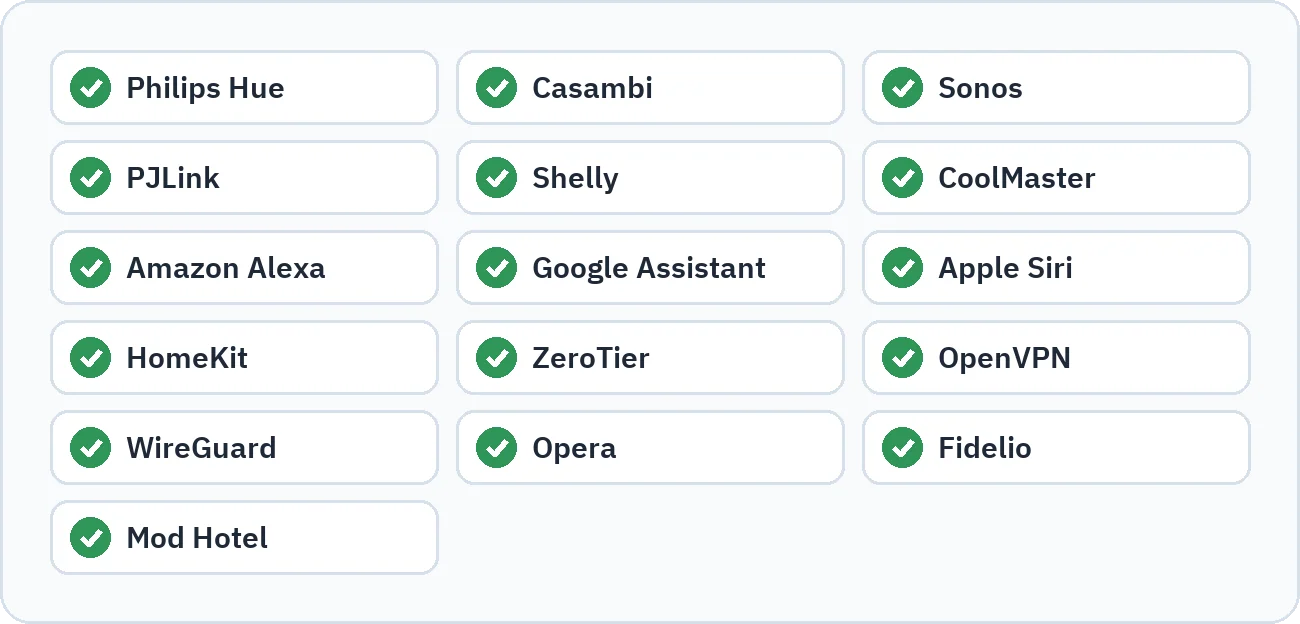1300x624 pixels.
Task: Toggle the HomeKit check circle
Action: [x=91, y=358]
